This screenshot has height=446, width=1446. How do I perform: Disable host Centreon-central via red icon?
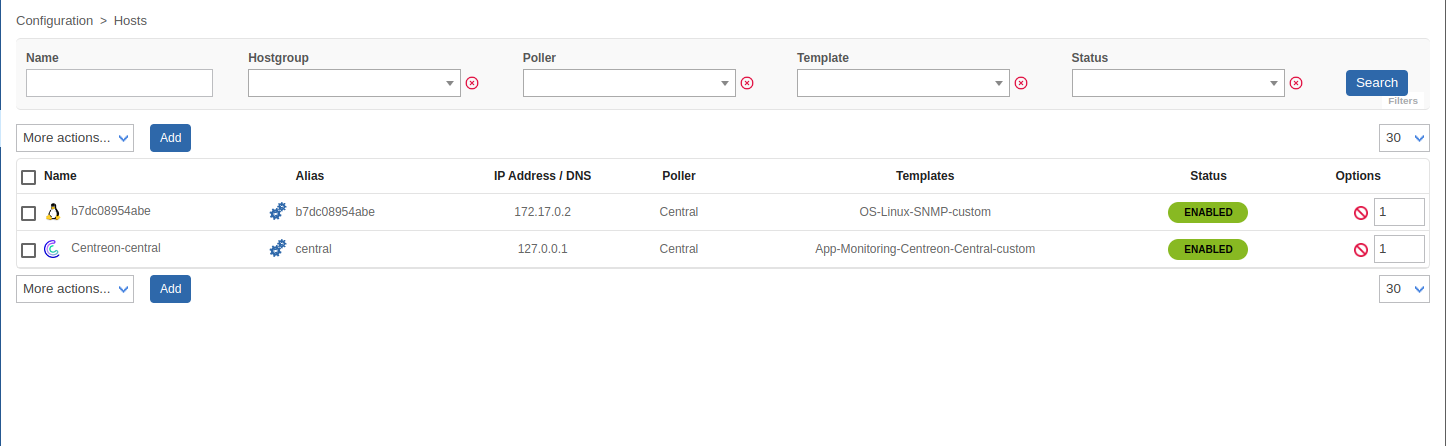pos(1360,250)
